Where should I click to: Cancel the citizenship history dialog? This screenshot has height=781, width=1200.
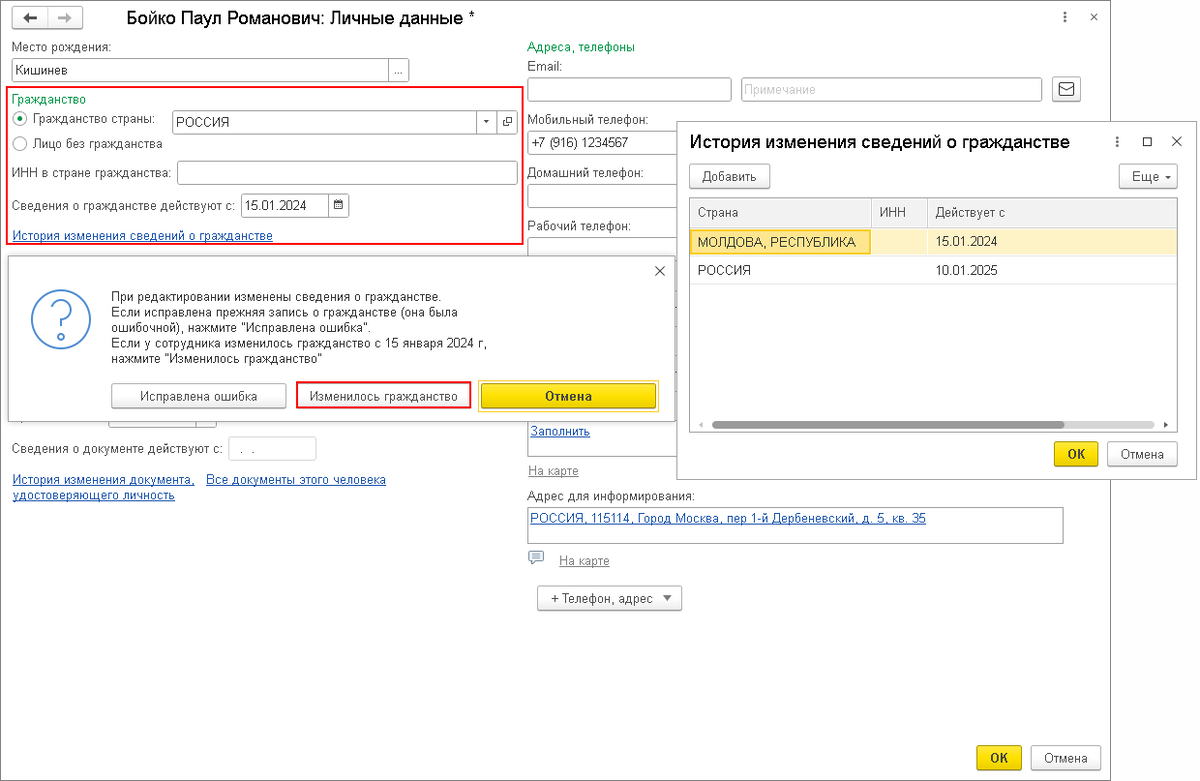1142,454
